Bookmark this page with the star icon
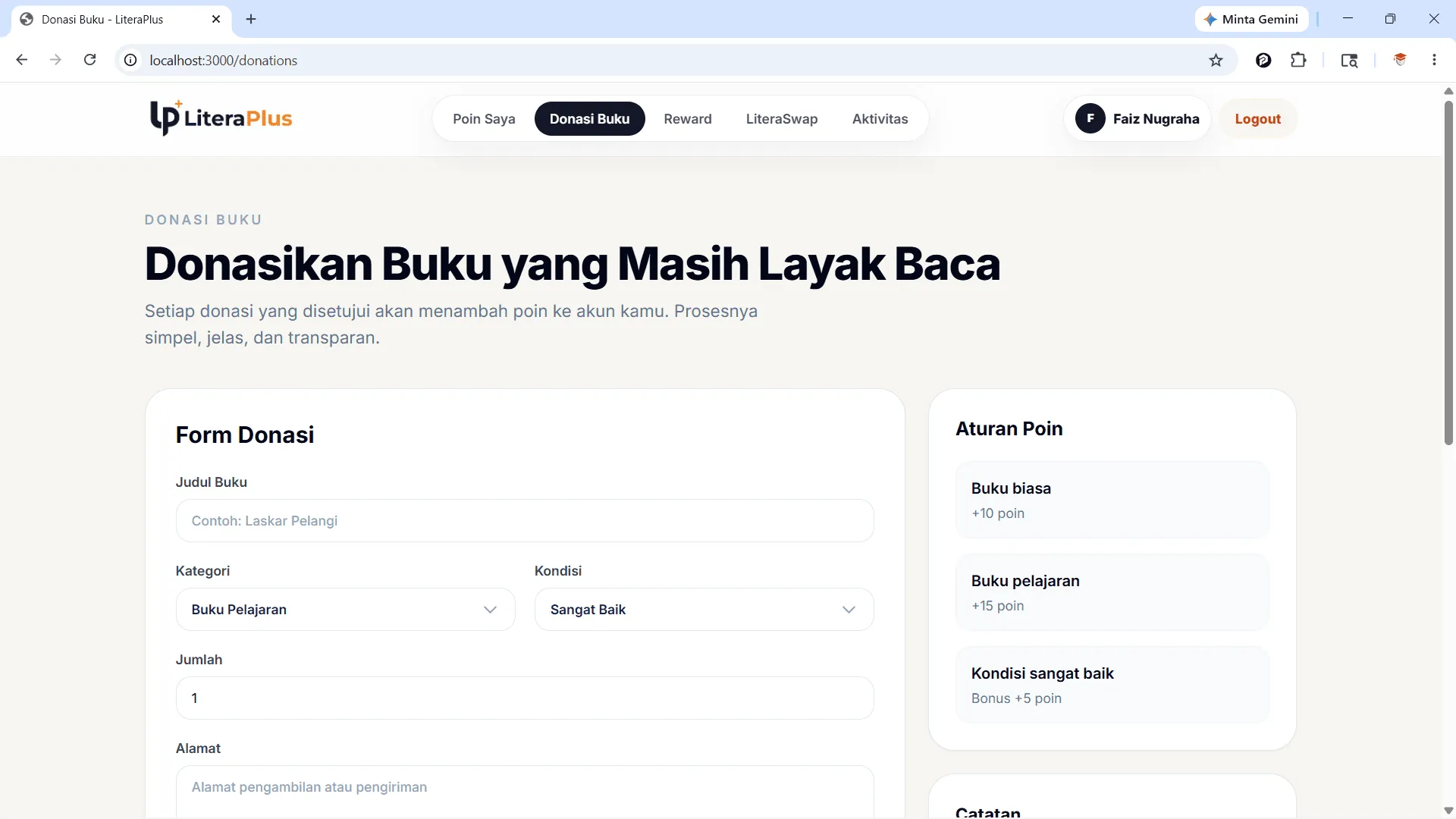 (1216, 60)
